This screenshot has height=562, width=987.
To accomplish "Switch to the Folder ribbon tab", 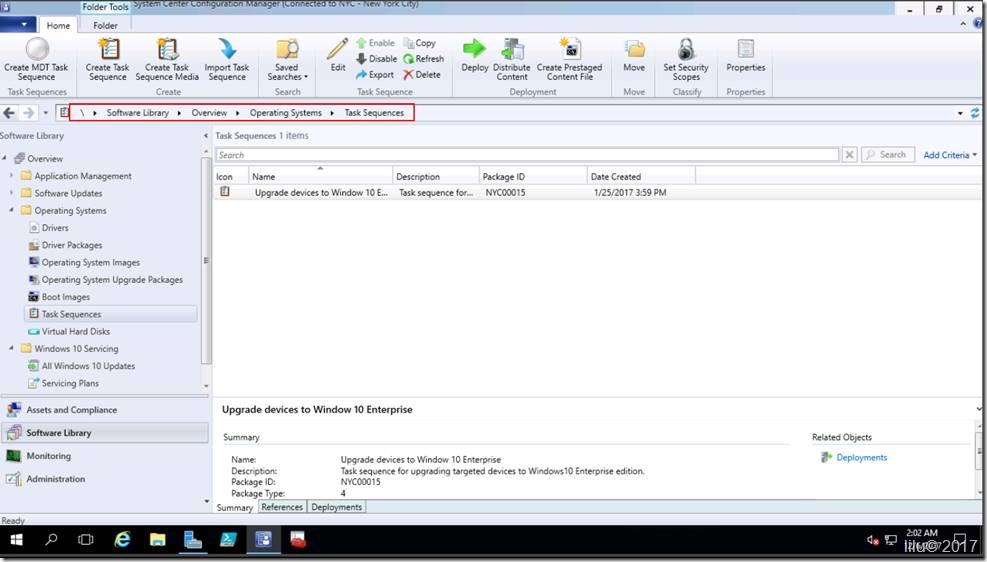I will pos(105,25).
